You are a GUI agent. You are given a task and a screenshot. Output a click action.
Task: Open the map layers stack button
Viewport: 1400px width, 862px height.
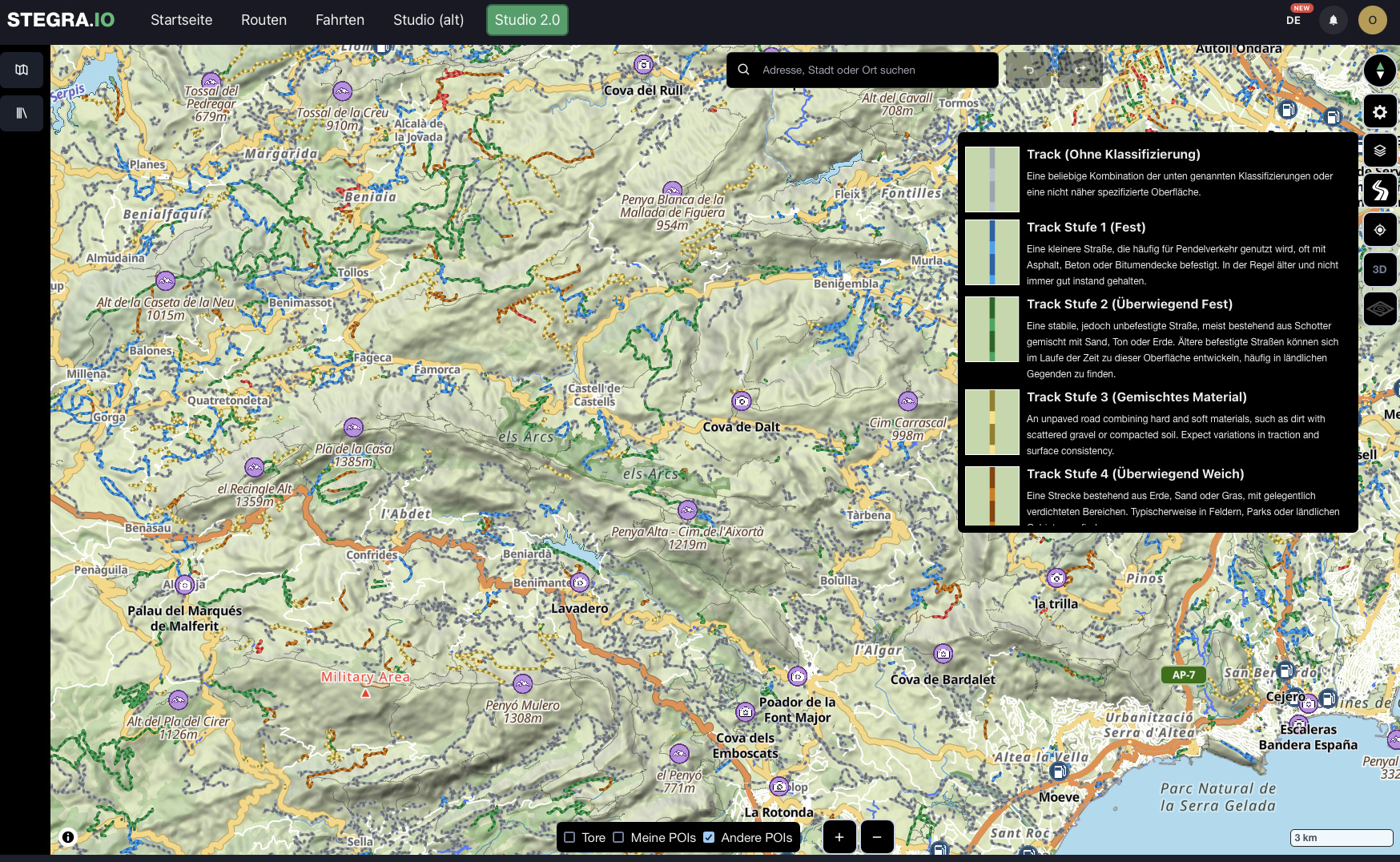pyautogui.click(x=1379, y=151)
